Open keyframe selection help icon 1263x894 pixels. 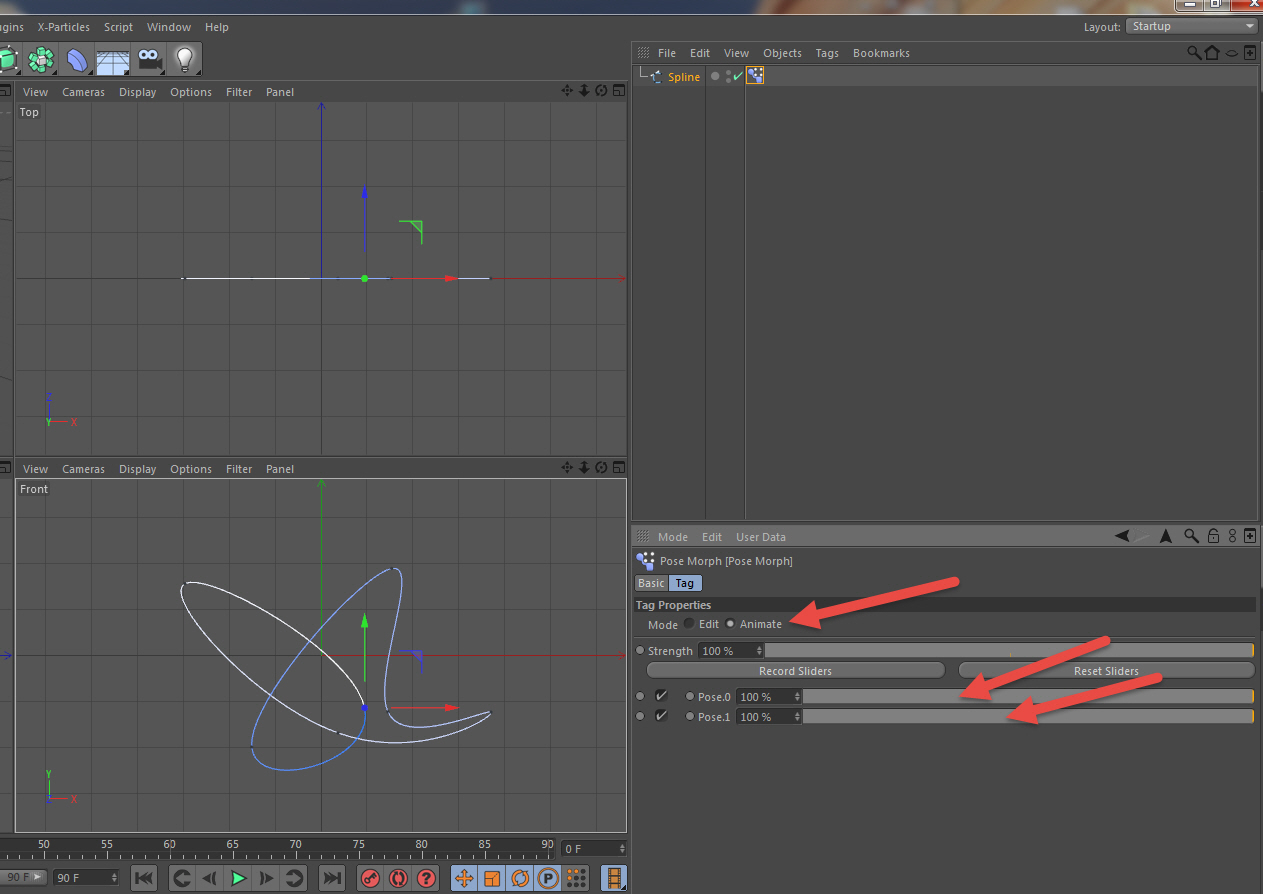pyautogui.click(x=427, y=878)
